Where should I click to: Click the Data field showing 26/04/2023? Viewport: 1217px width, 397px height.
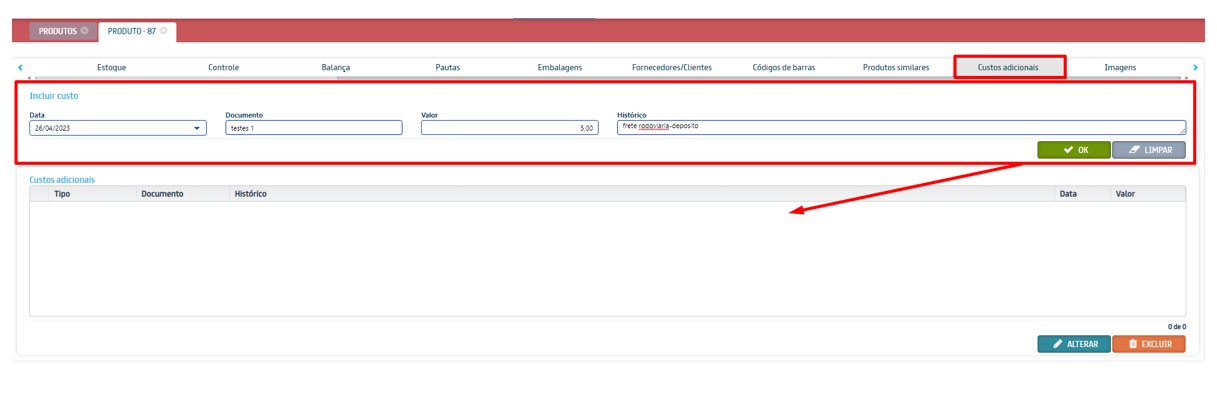tap(118, 128)
